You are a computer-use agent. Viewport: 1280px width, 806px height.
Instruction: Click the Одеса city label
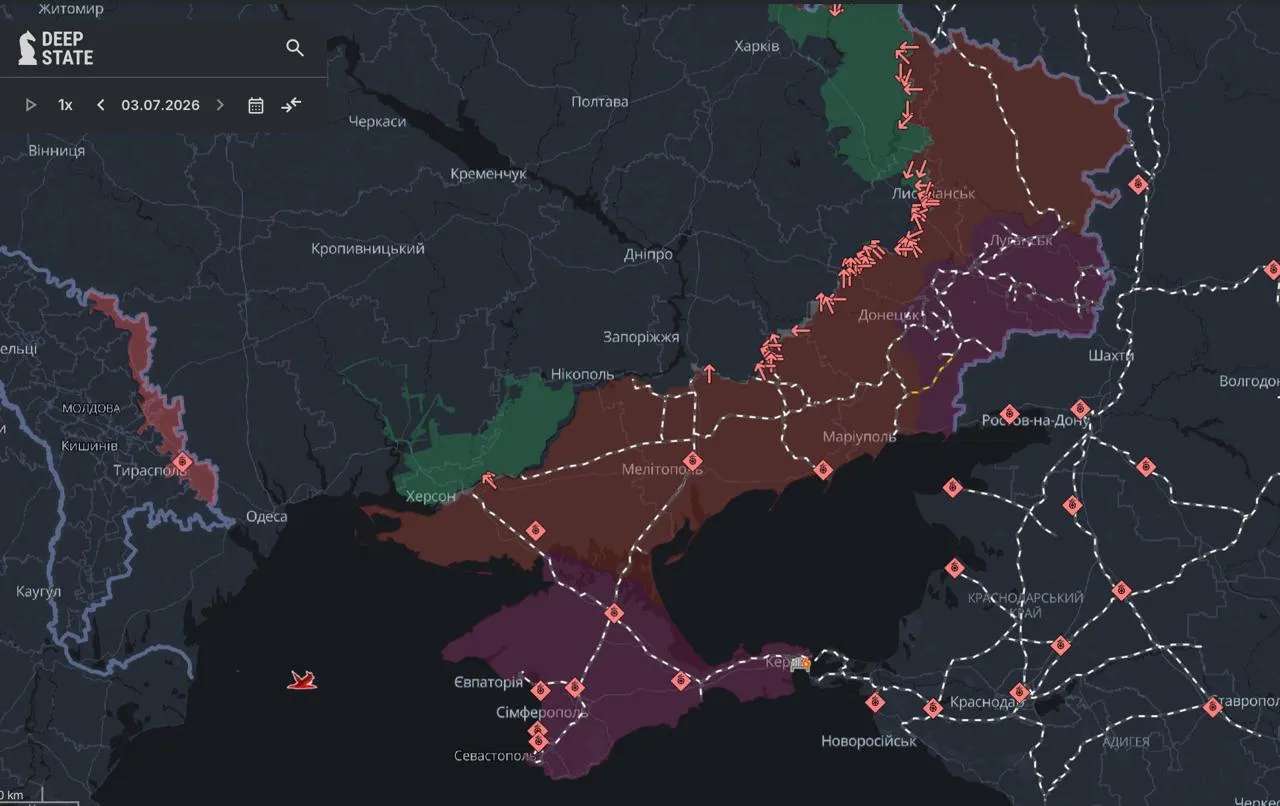tap(266, 517)
